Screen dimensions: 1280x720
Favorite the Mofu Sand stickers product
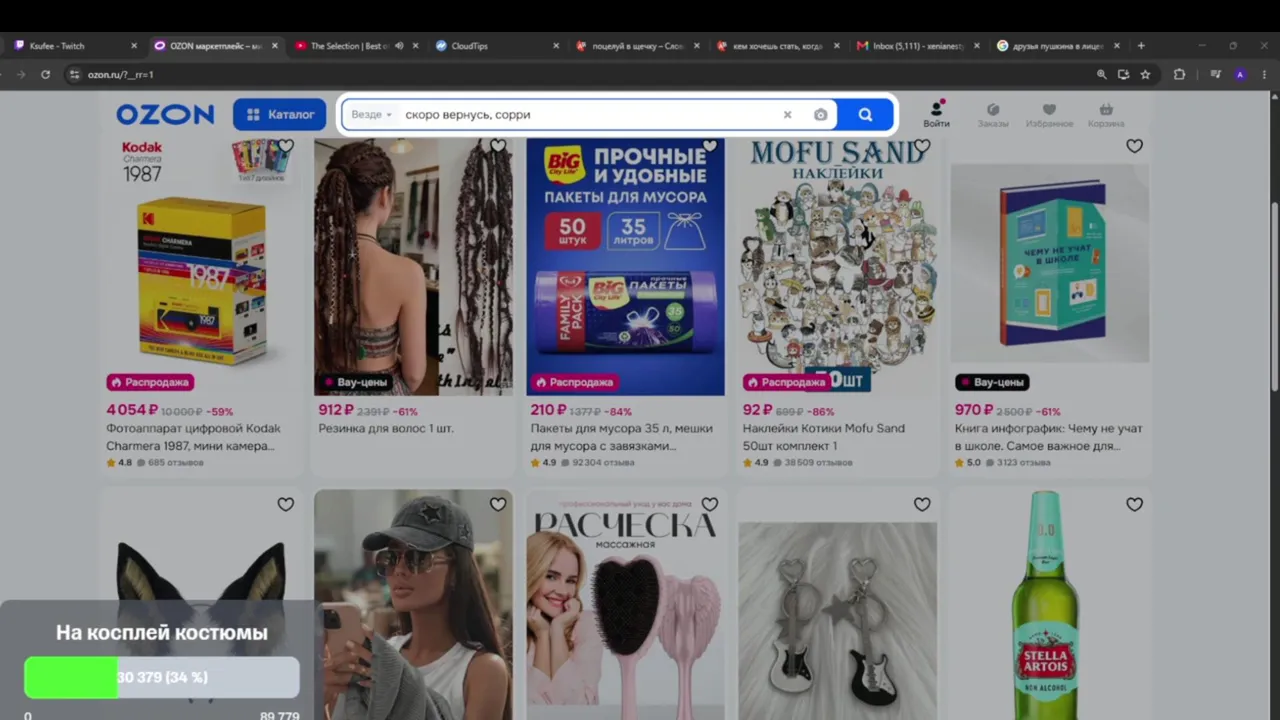click(922, 146)
